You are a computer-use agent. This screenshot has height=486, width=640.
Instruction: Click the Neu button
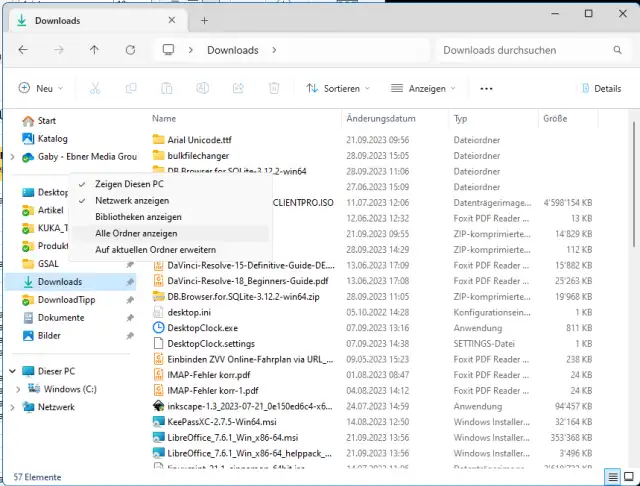pyautogui.click(x=42, y=88)
